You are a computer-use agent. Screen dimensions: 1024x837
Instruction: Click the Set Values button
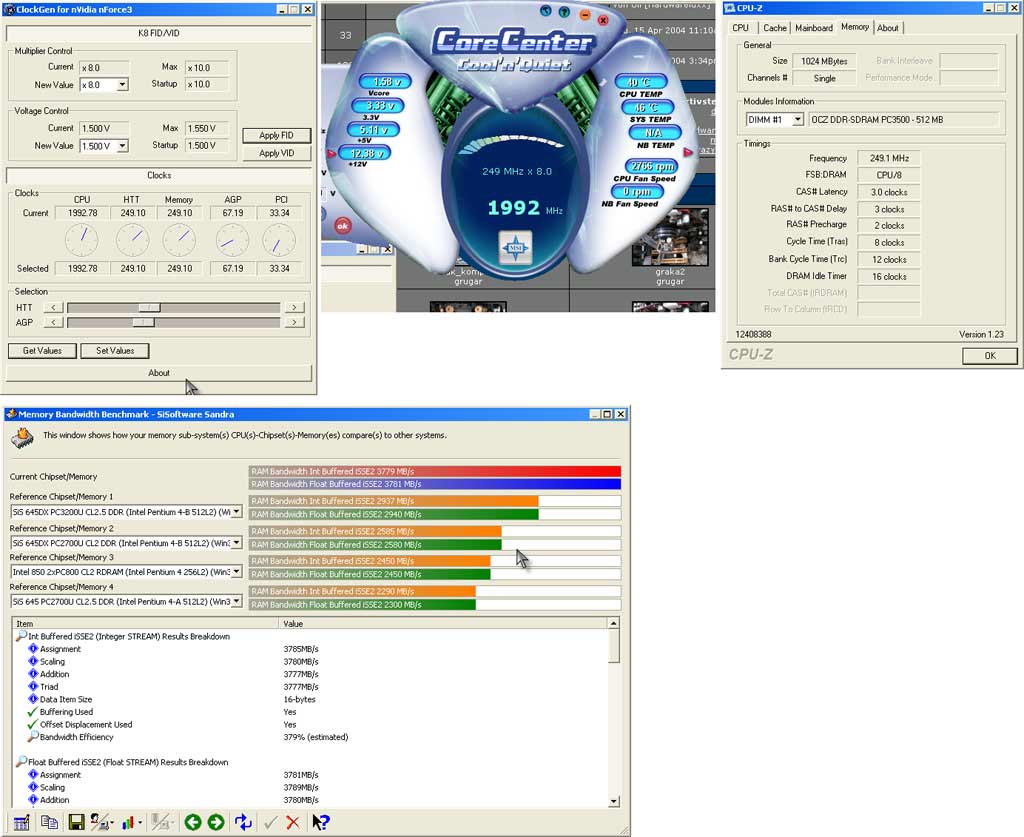pyautogui.click(x=115, y=351)
